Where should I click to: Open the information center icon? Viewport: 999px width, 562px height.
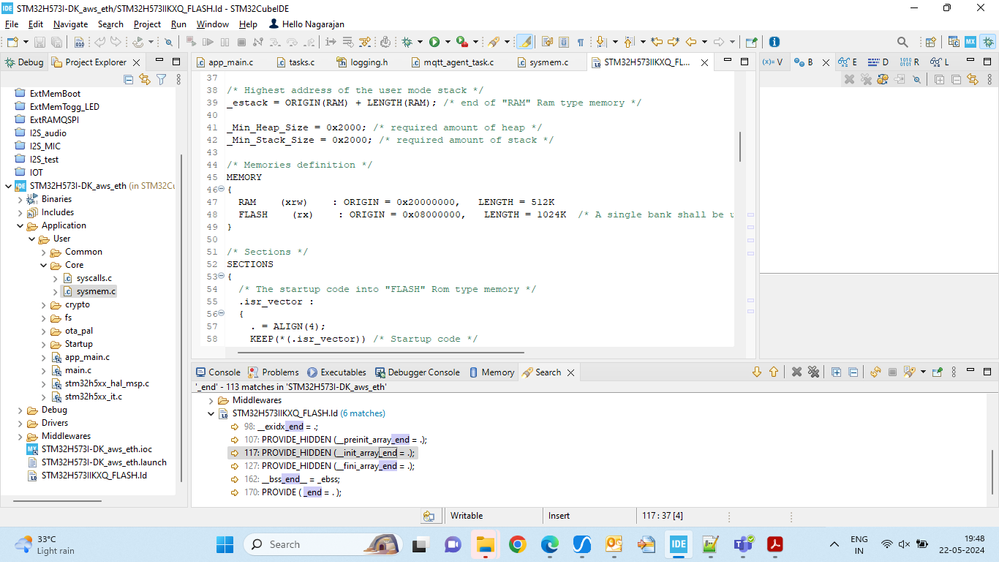tap(774, 42)
